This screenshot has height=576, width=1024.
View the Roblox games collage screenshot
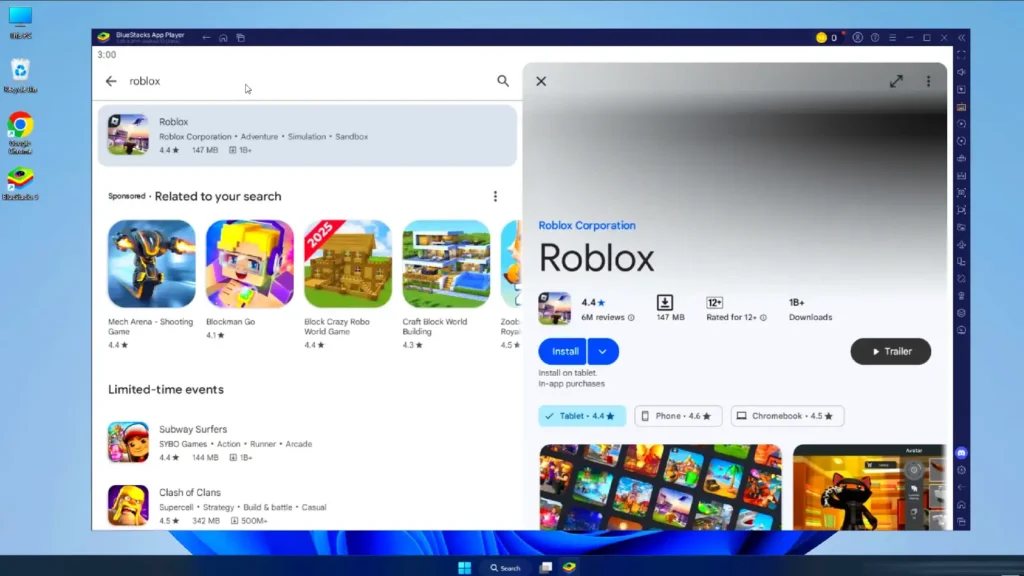[x=660, y=487]
